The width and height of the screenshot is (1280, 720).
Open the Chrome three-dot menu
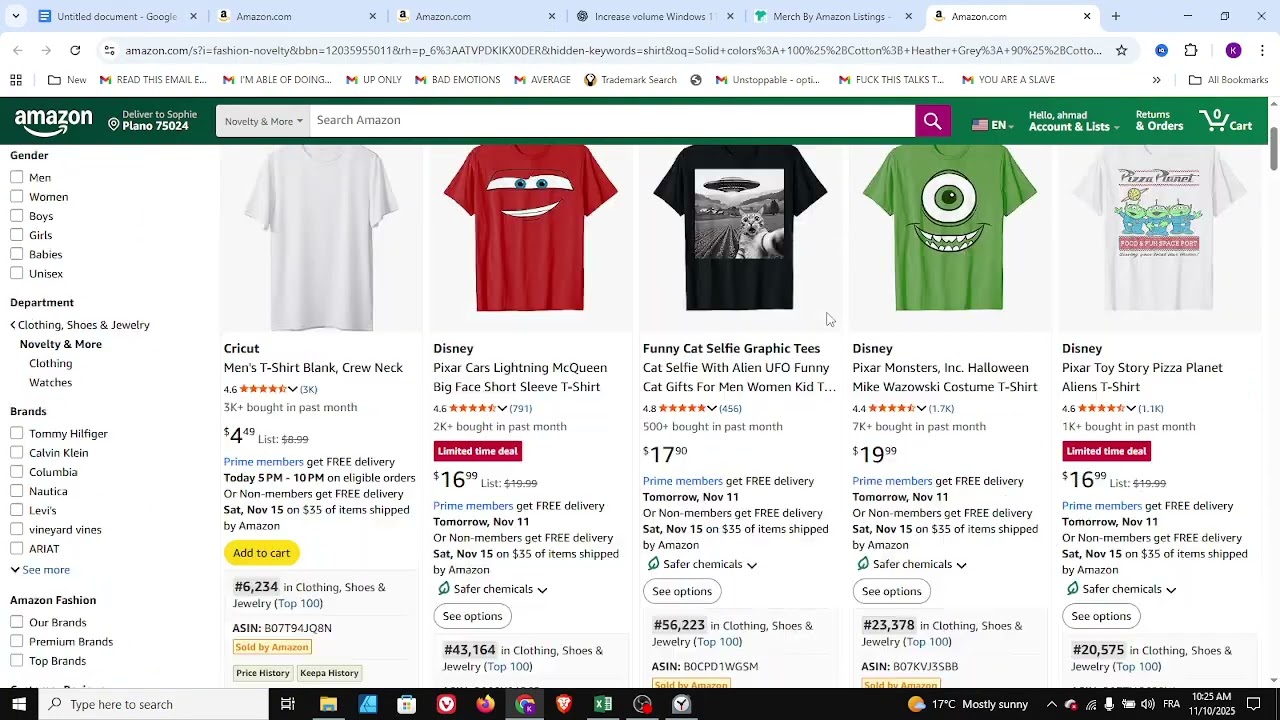click(x=1262, y=50)
